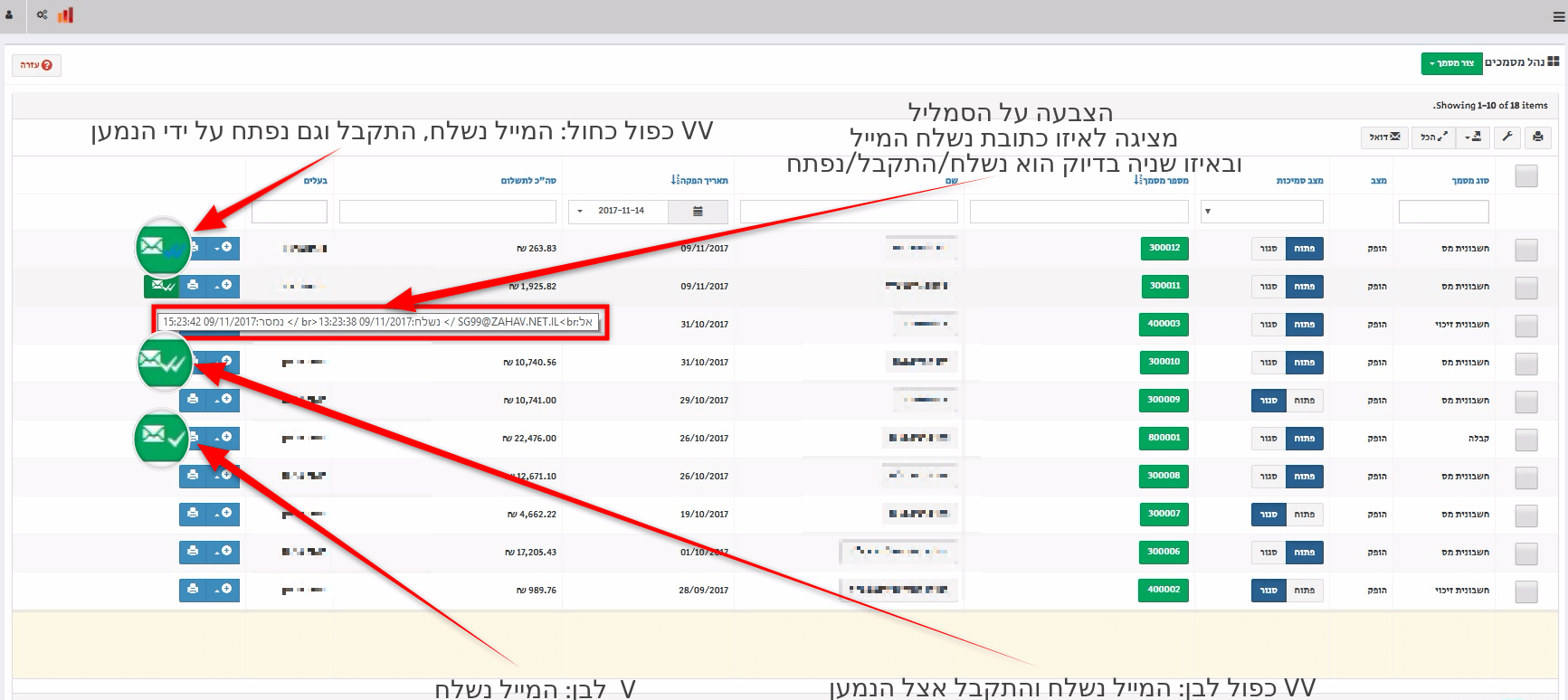Focus the בעלים owner filter input field
The width and height of the screenshot is (1568, 700).
coord(290,212)
